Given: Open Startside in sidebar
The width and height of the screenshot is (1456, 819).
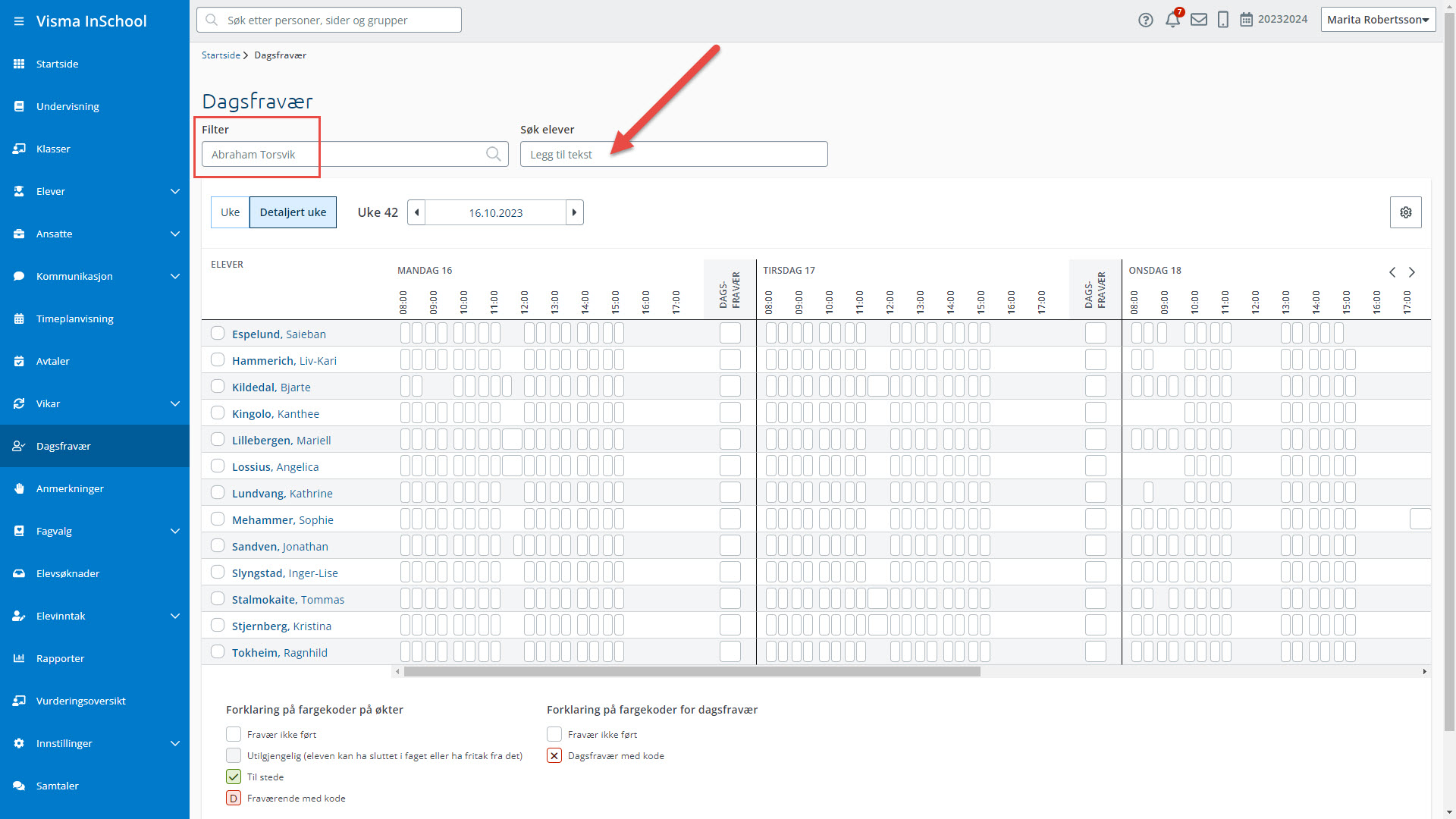Looking at the screenshot, I should click(x=58, y=64).
